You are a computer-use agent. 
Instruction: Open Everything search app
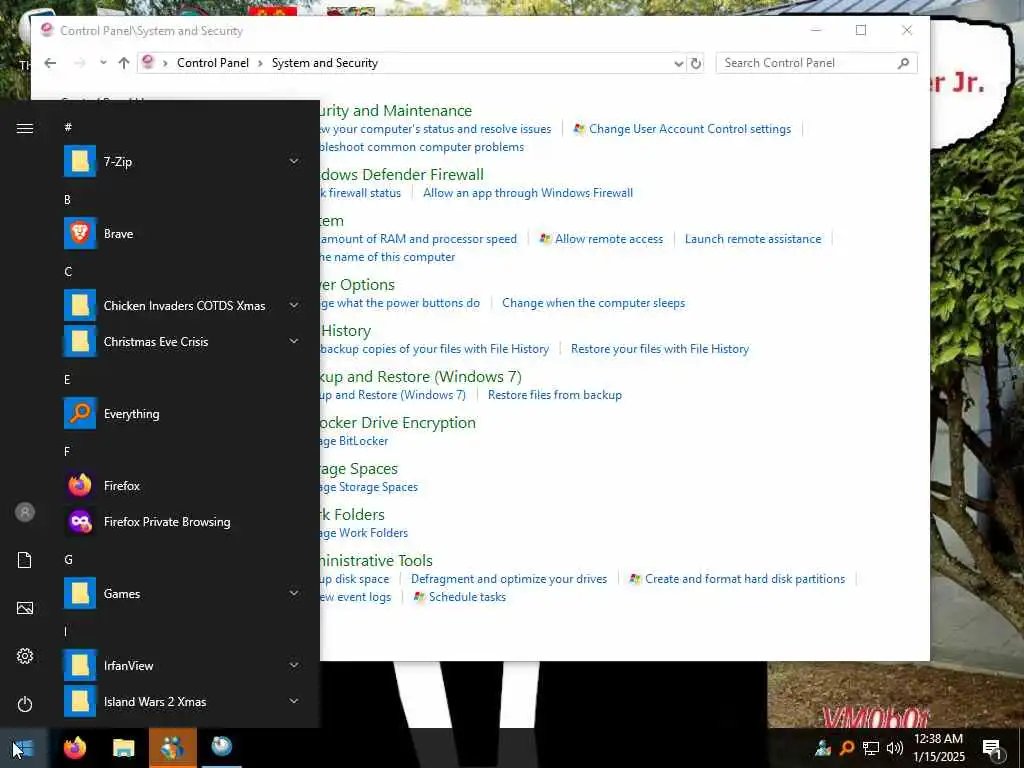[80, 413]
